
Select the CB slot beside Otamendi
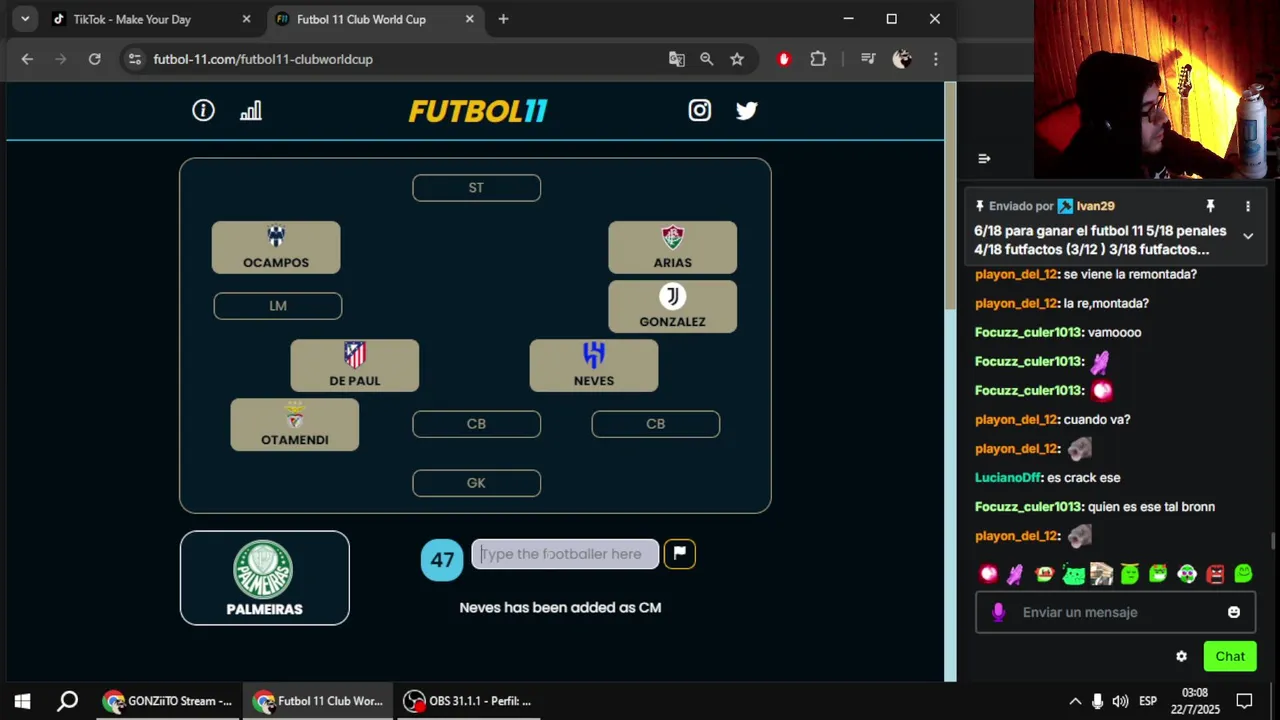pos(476,424)
